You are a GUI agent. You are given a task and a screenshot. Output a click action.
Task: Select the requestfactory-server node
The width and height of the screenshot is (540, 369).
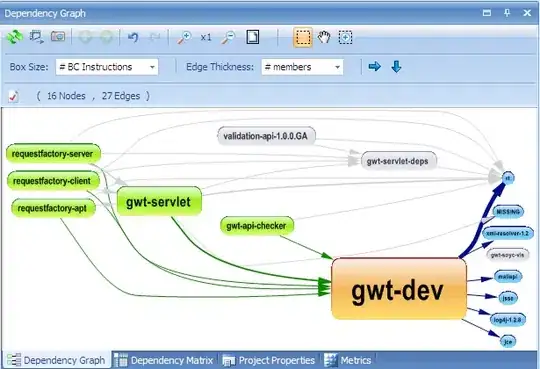point(53,153)
